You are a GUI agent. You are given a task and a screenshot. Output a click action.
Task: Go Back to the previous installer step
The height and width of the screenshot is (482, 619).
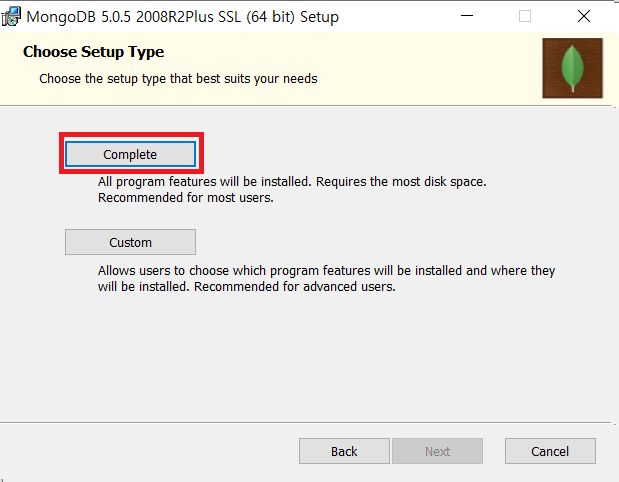pyautogui.click(x=344, y=451)
